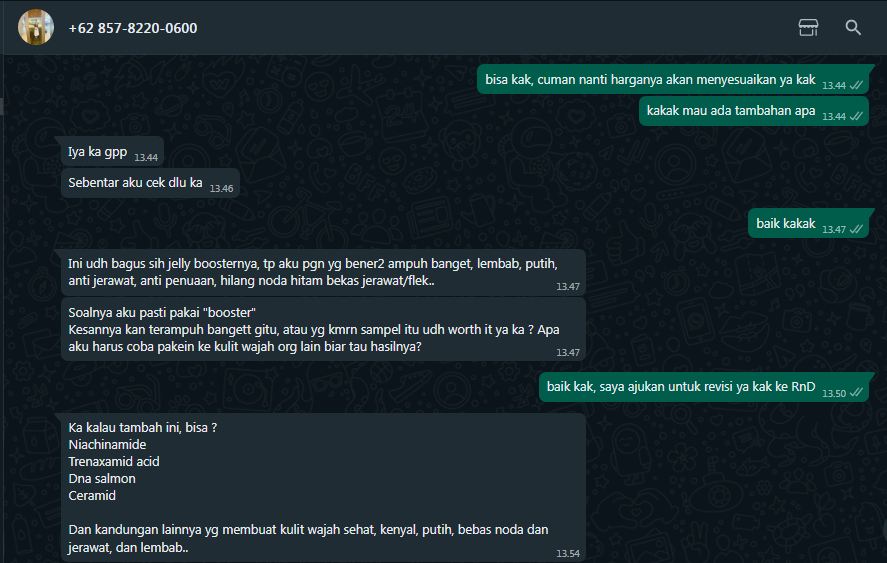Click read ticks on 'saya ajukan untuk revisi' message

coord(856,393)
